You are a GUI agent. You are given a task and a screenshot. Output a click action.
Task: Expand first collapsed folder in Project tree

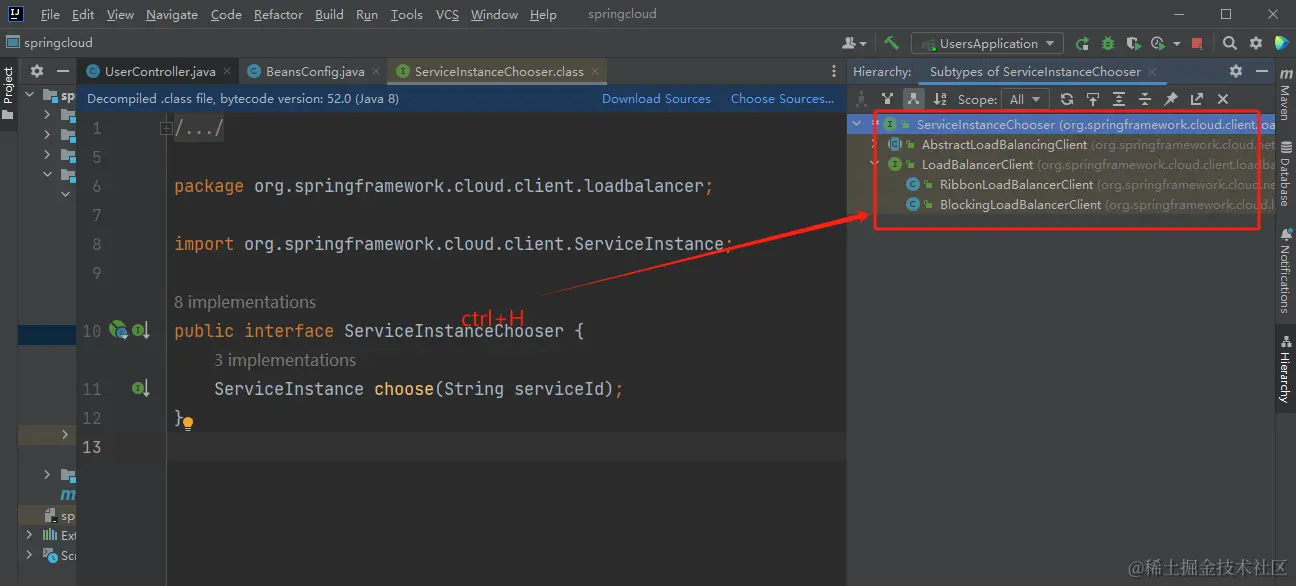tap(47, 114)
